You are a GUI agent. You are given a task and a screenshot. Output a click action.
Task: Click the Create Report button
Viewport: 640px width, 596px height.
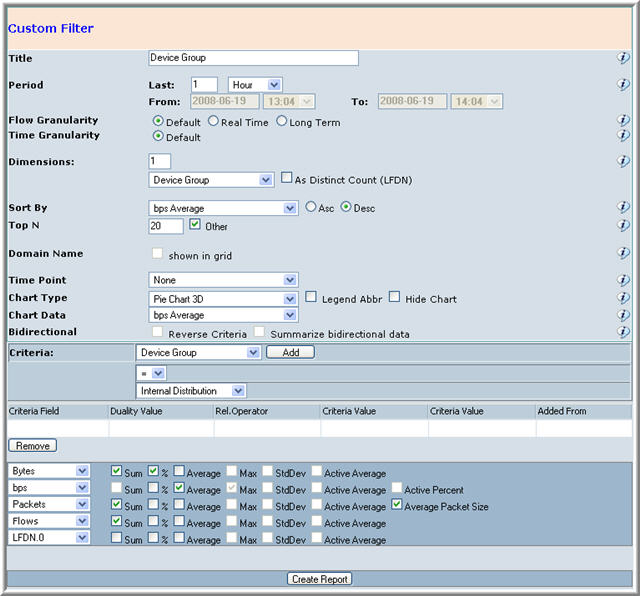point(320,579)
